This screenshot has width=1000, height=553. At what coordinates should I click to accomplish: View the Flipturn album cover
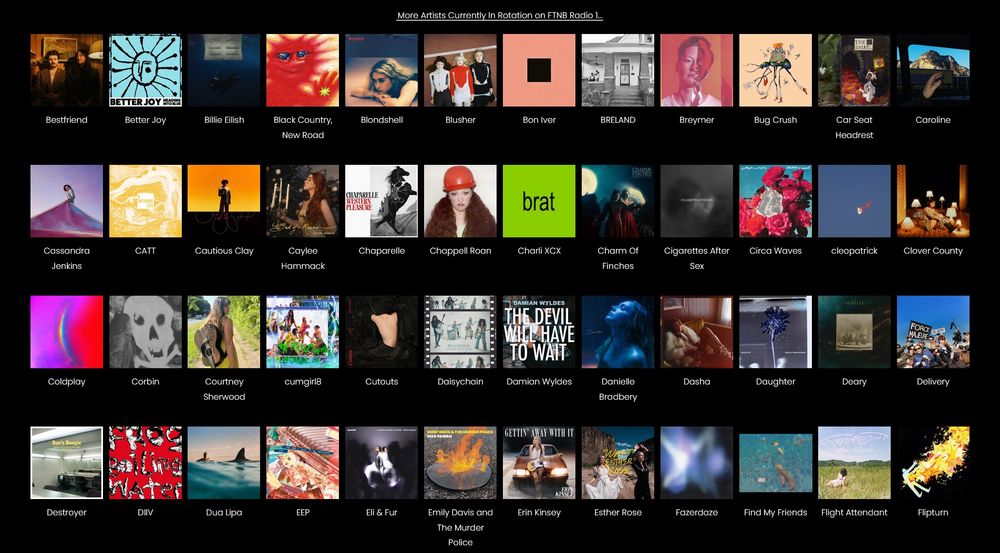[933, 462]
